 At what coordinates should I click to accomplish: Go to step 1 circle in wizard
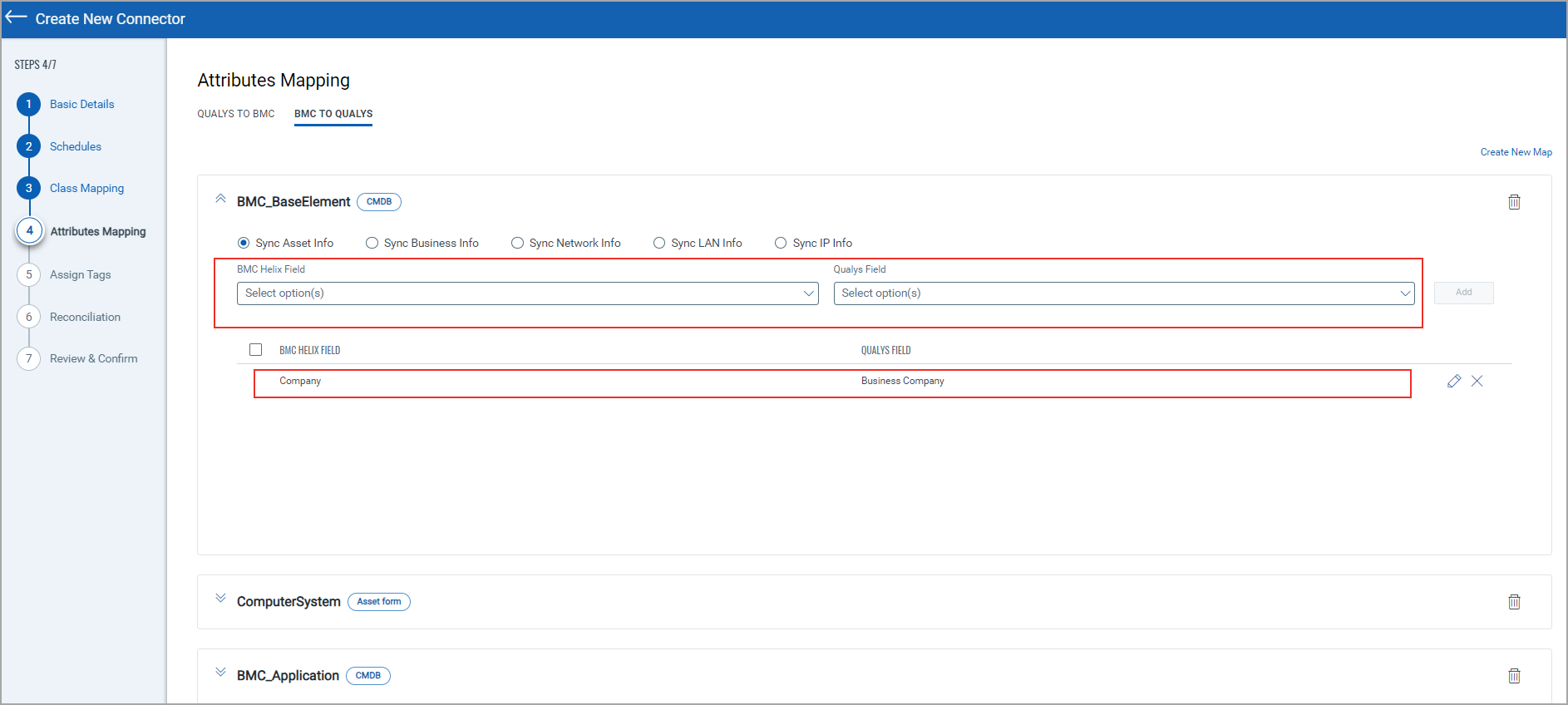tap(29, 104)
